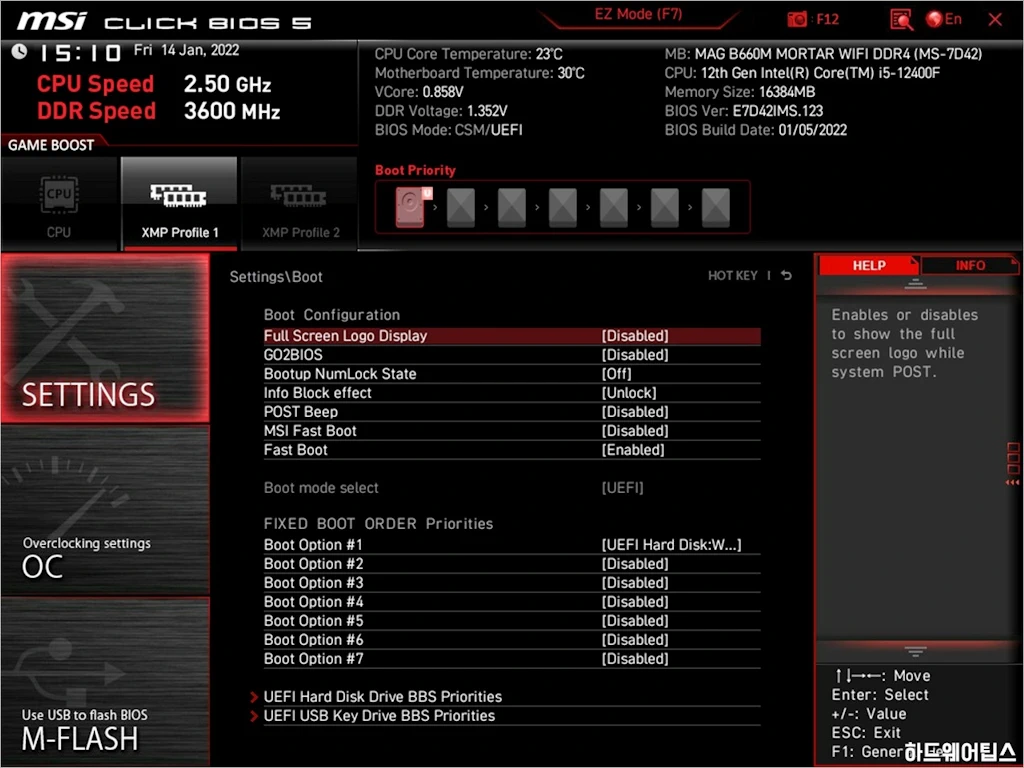This screenshot has height=768, width=1024.
Task: Click the third Boot Priority device slot
Action: 512,207
